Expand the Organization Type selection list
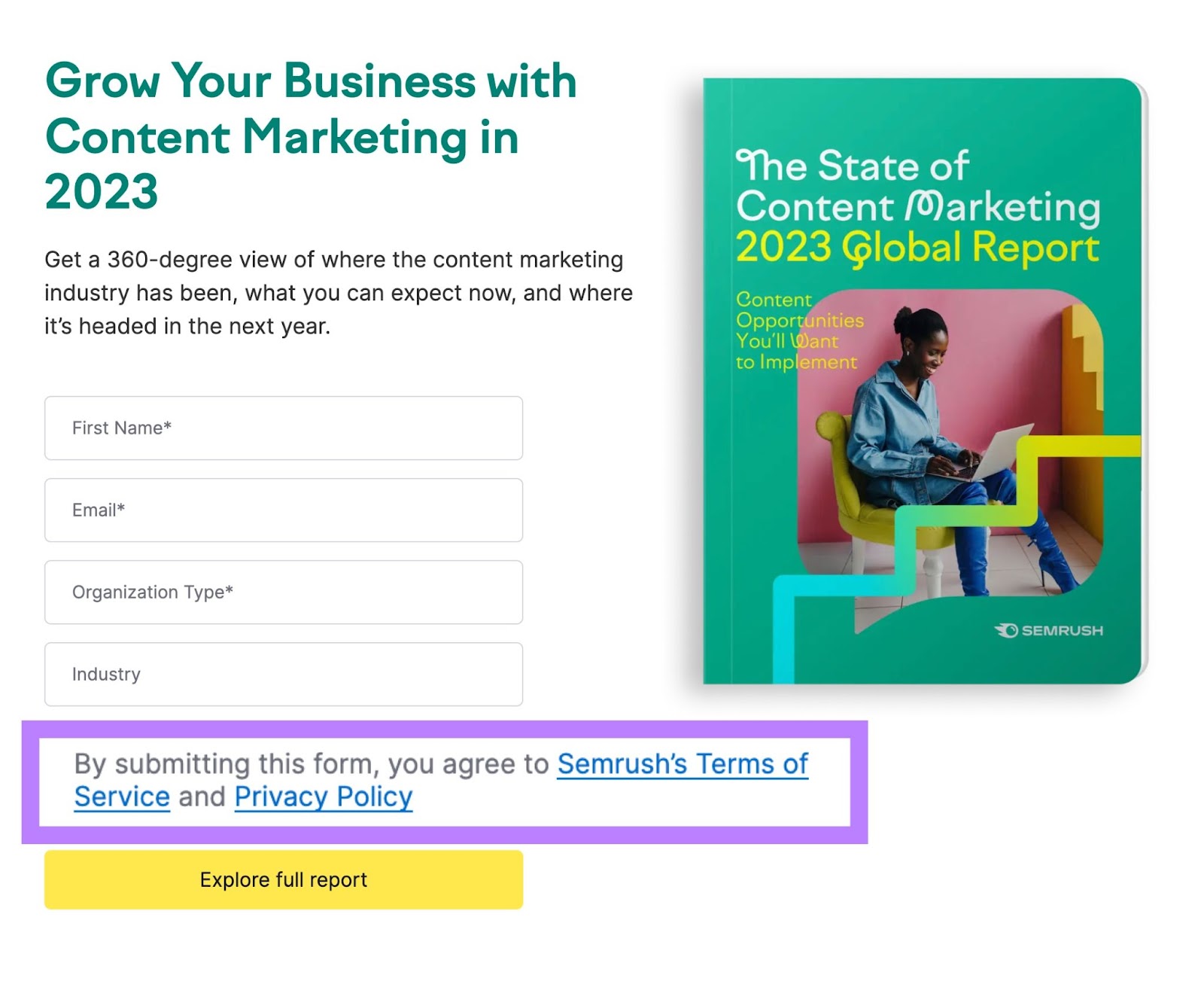Screen dimensions: 1204x981 point(284,593)
